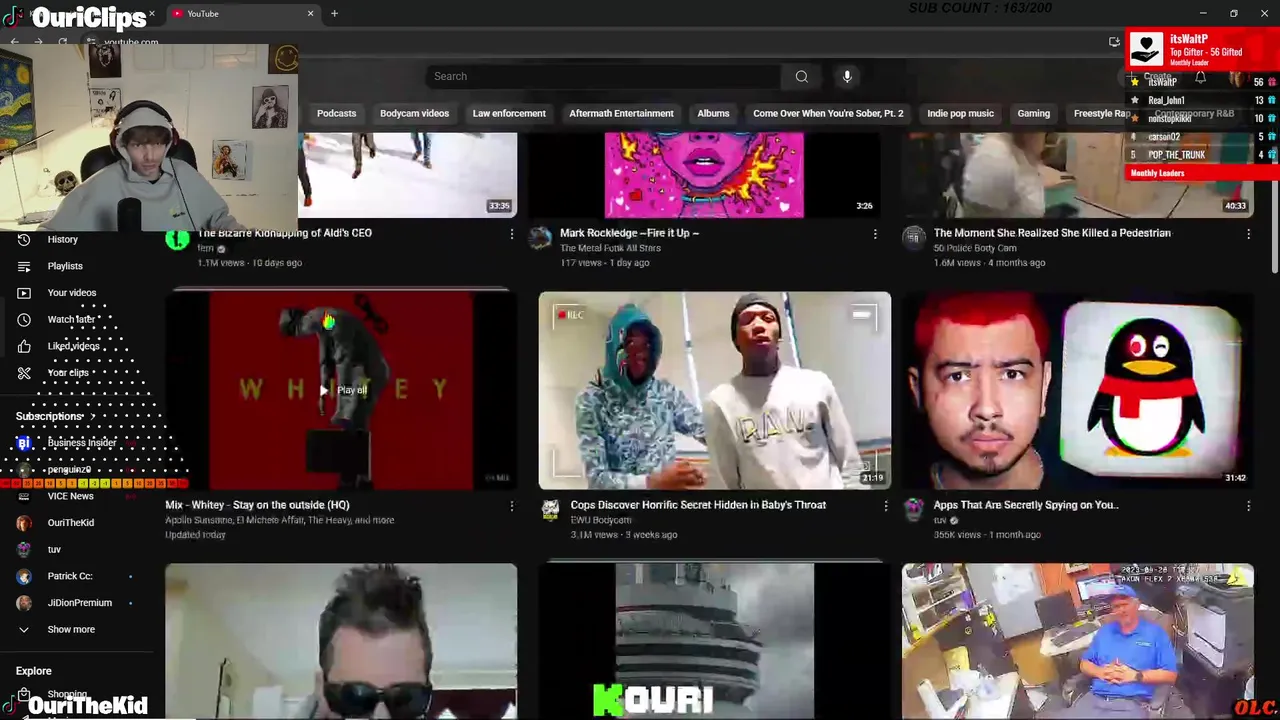Image resolution: width=1280 pixels, height=720 pixels.
Task: Open options for Killed a Pedestrian video
Action: 1248,234
